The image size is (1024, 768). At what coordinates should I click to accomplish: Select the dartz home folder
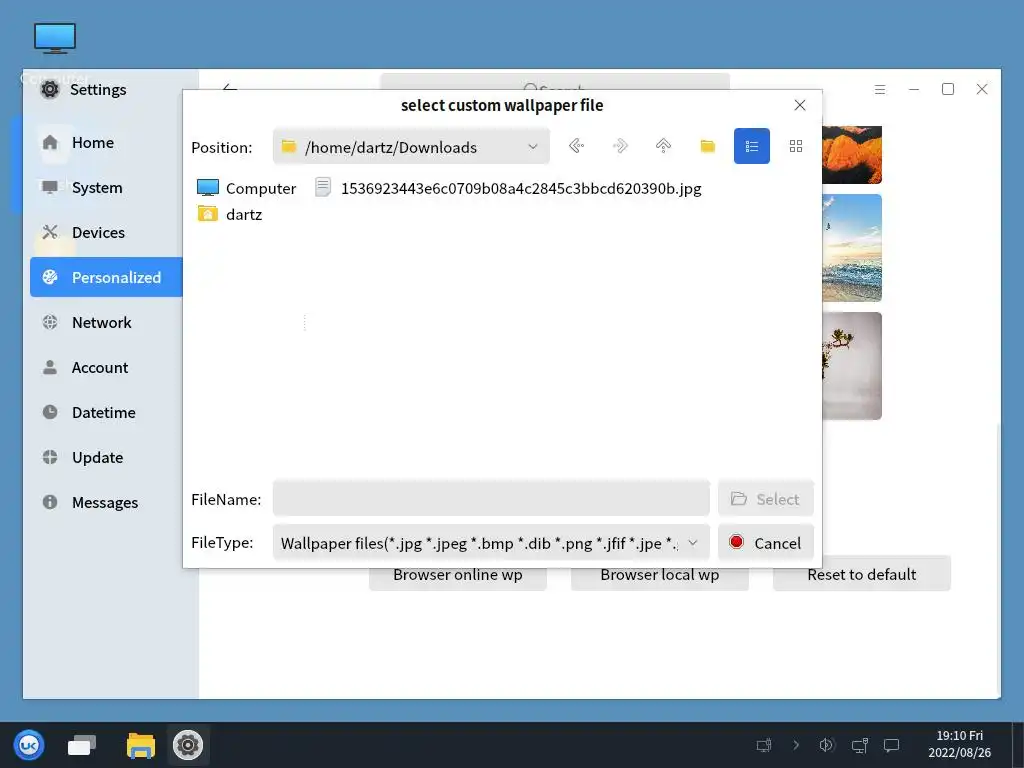click(x=230, y=214)
